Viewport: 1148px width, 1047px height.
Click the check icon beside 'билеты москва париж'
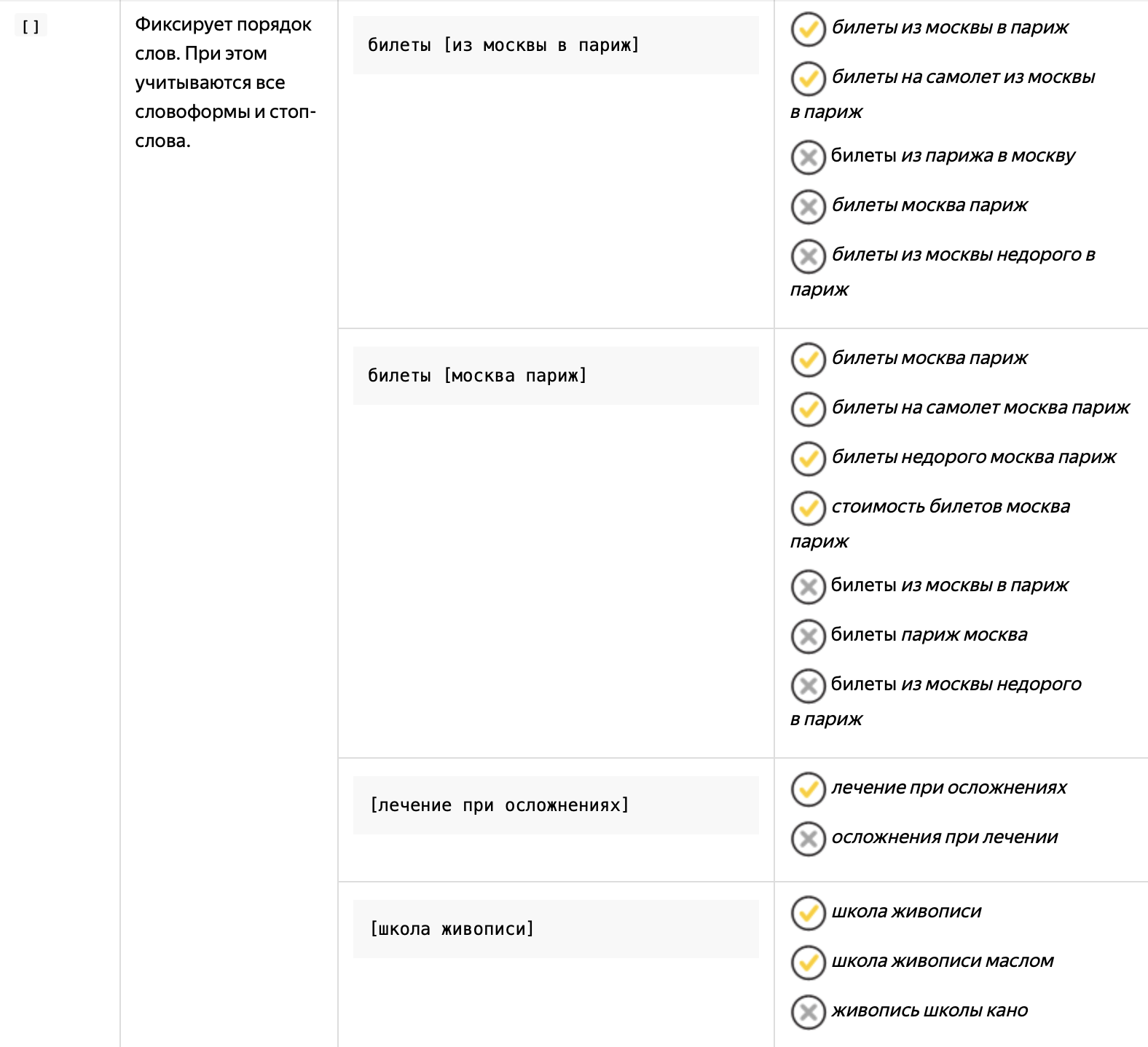[x=808, y=360]
